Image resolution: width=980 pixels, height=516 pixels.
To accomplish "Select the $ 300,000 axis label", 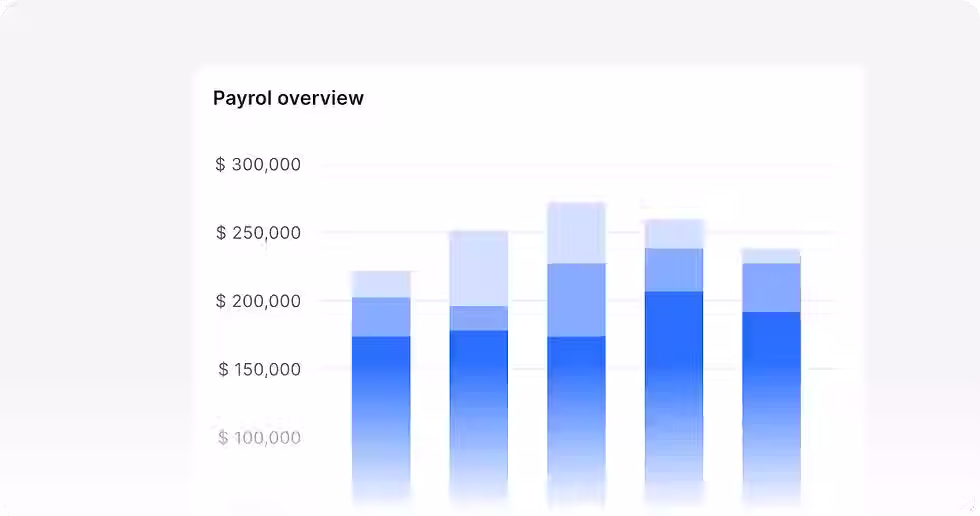I will [x=258, y=164].
